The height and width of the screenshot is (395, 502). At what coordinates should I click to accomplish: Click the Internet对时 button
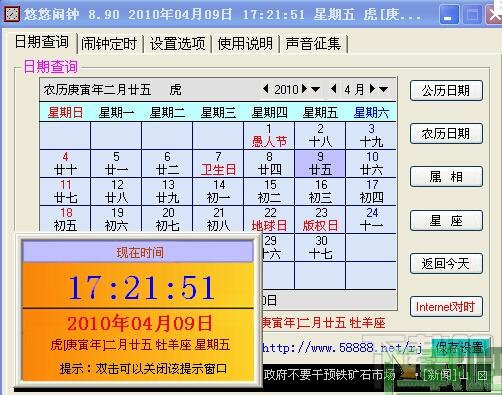pyautogui.click(x=446, y=307)
